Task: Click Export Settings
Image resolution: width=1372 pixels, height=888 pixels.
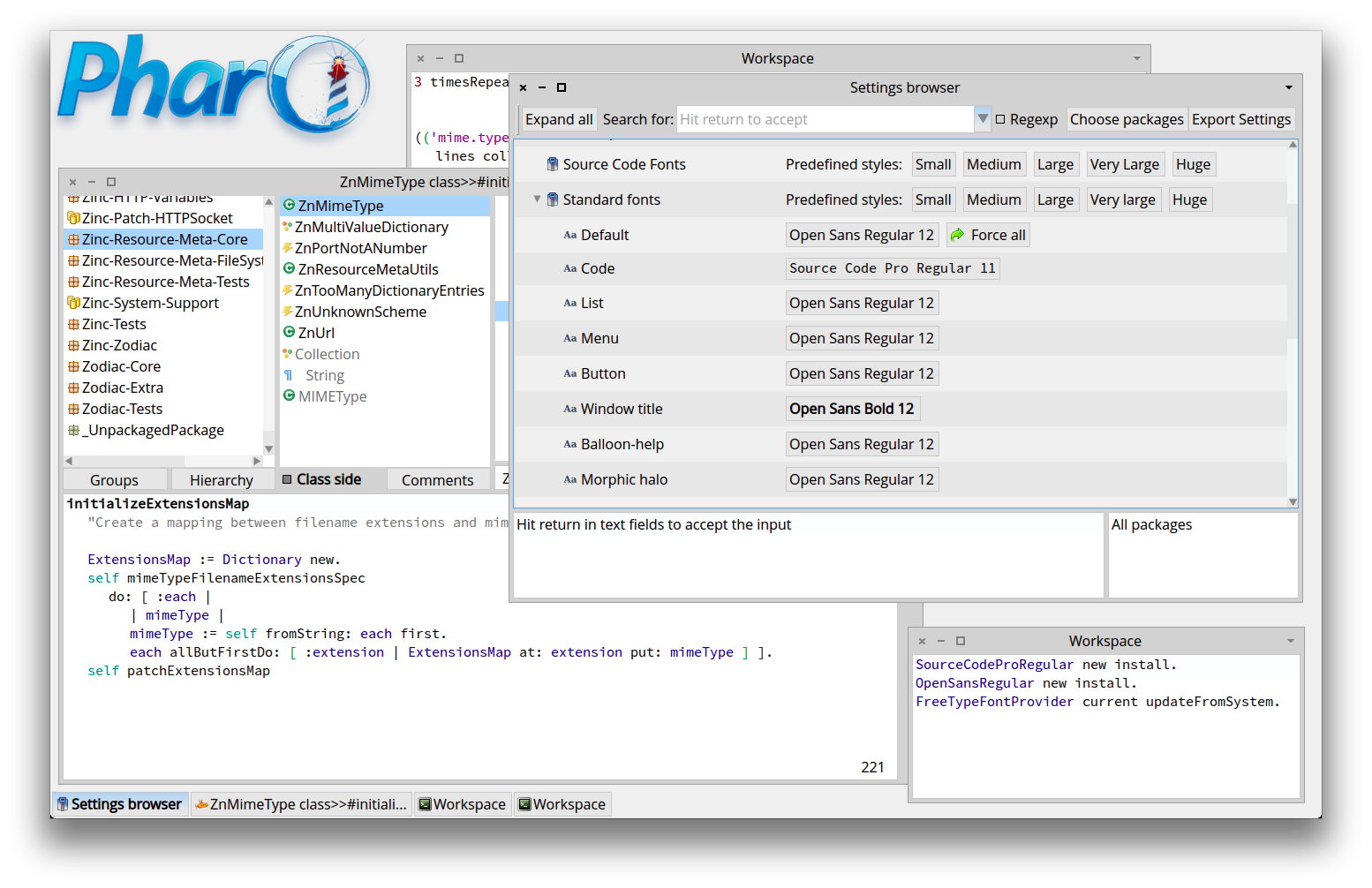Action: point(1241,119)
